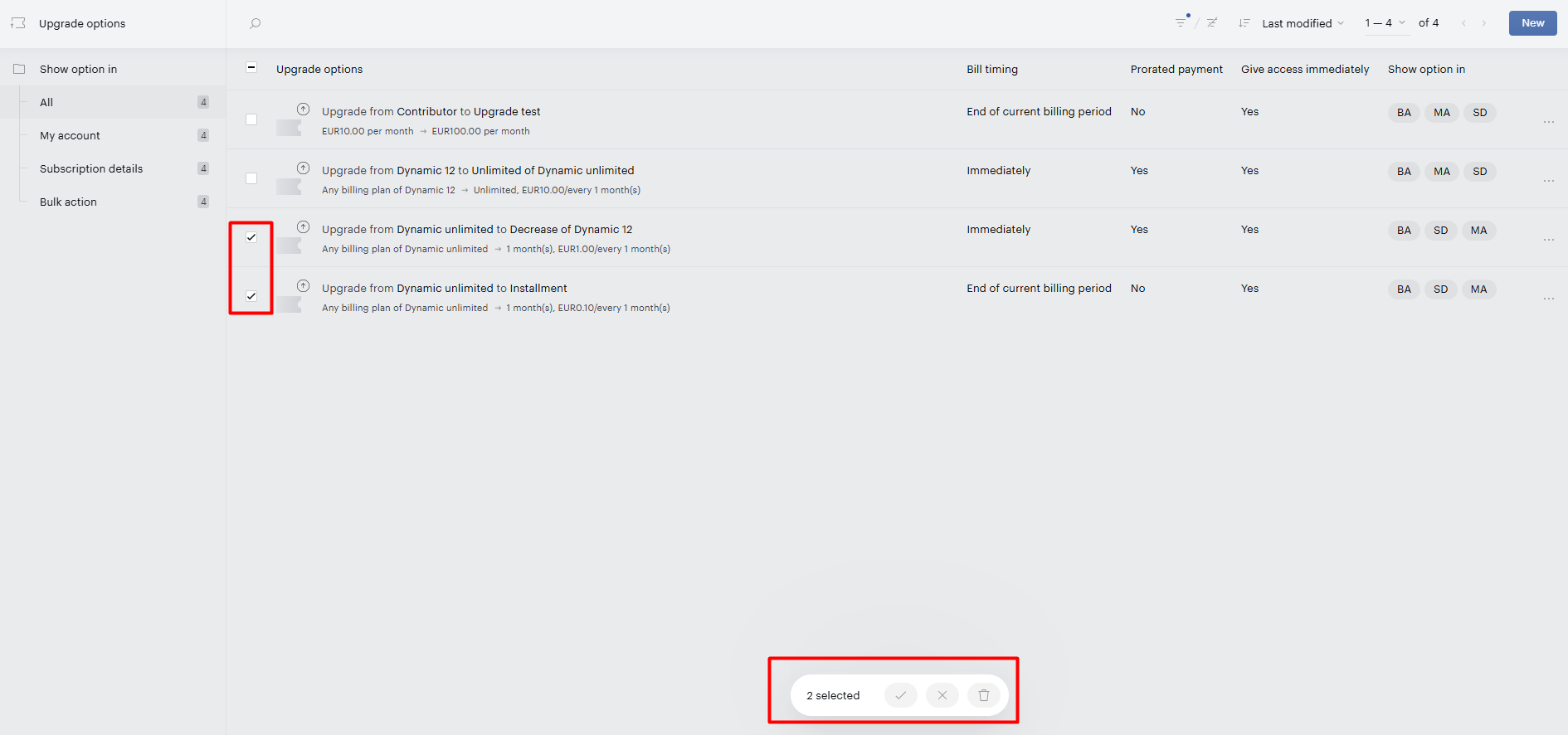The image size is (1568, 735).
Task: Click the upgrade arrow icon on Contributor row
Action: tap(304, 110)
